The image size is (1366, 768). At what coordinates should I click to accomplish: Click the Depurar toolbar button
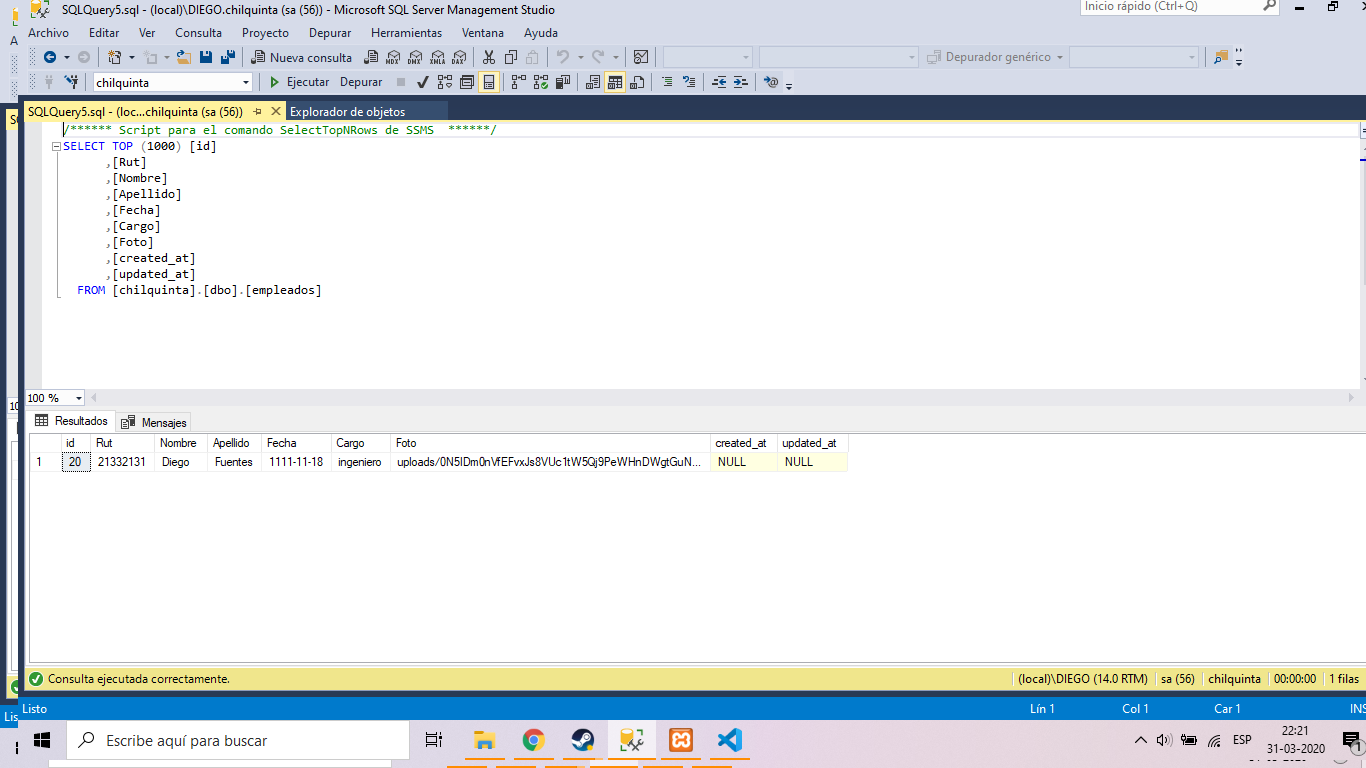coord(361,82)
